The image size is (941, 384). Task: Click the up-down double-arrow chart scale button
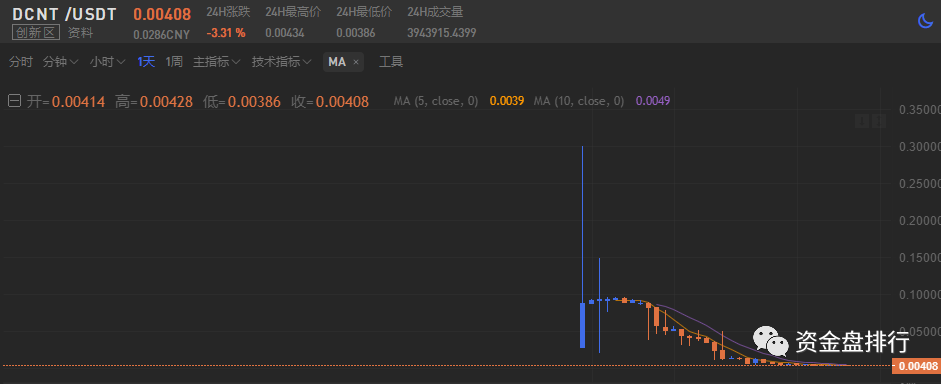[x=879, y=121]
